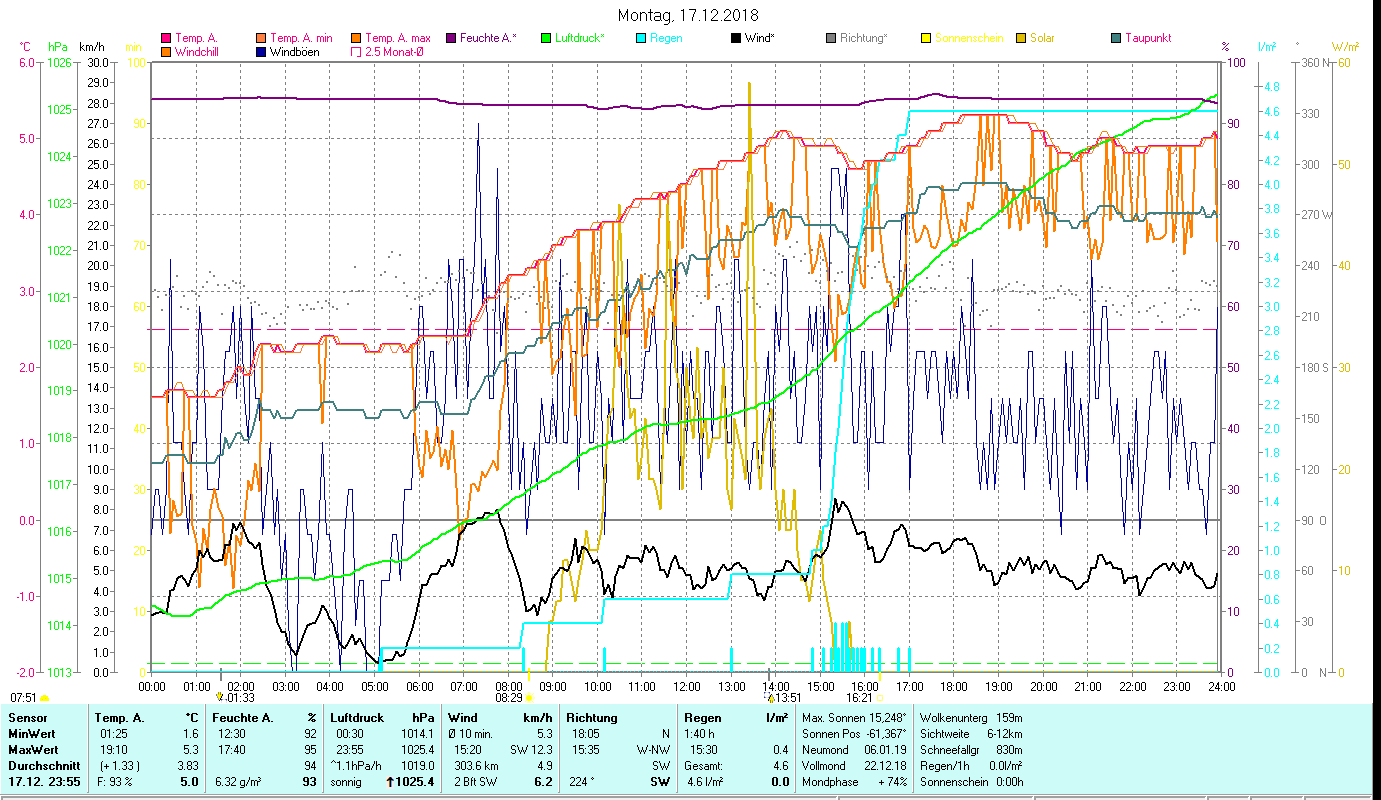The height and width of the screenshot is (800, 1381).
Task: Toggle the Windböen legend box
Action: [261, 52]
